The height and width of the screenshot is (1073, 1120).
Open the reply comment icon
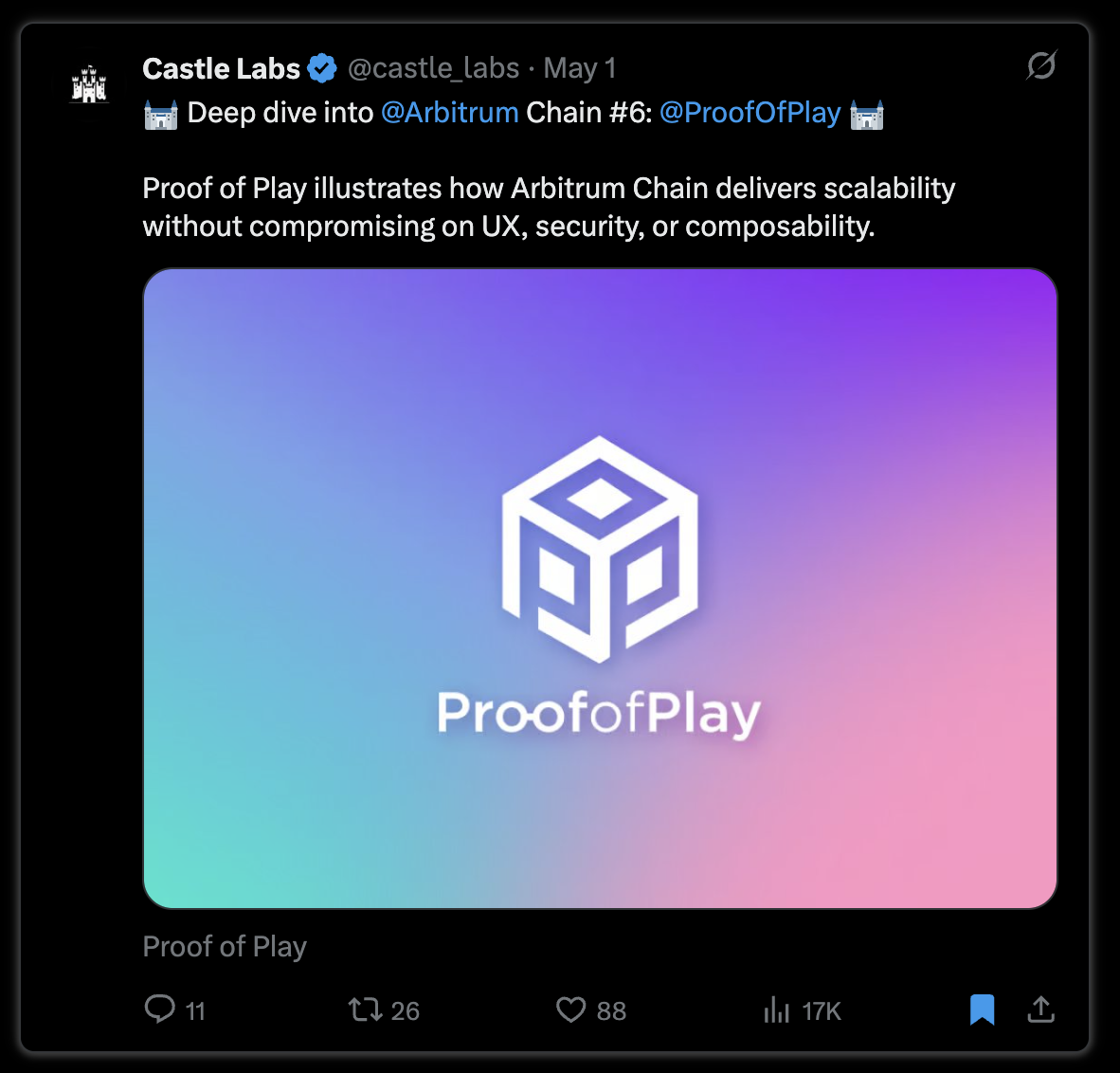click(x=159, y=1009)
